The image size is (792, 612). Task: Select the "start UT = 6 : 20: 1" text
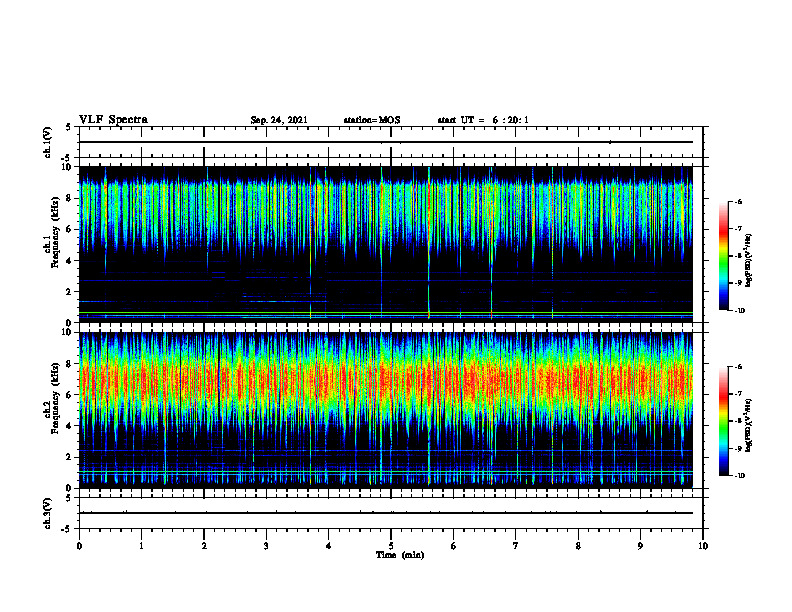(483, 120)
